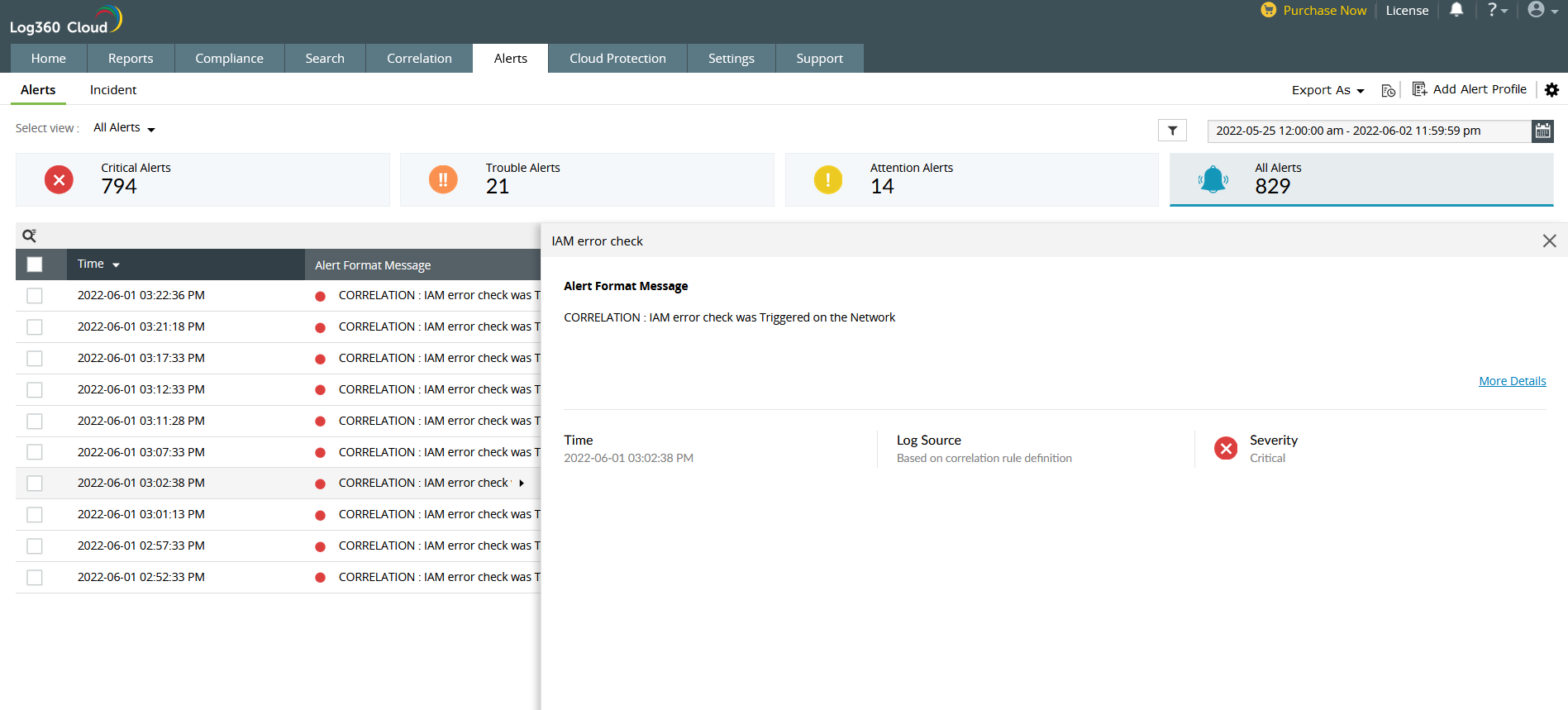
Task: Click the alerts table search icon
Action: click(x=30, y=236)
